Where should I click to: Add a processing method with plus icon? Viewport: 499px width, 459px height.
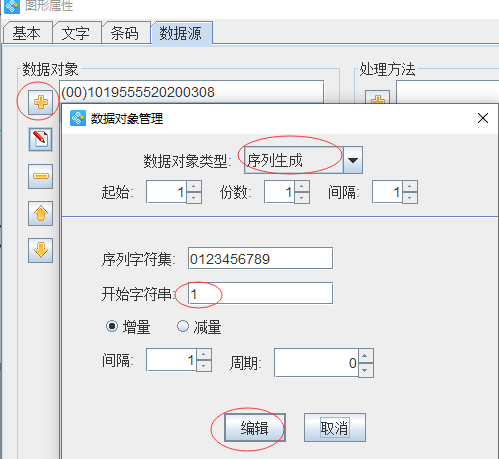tap(377, 97)
